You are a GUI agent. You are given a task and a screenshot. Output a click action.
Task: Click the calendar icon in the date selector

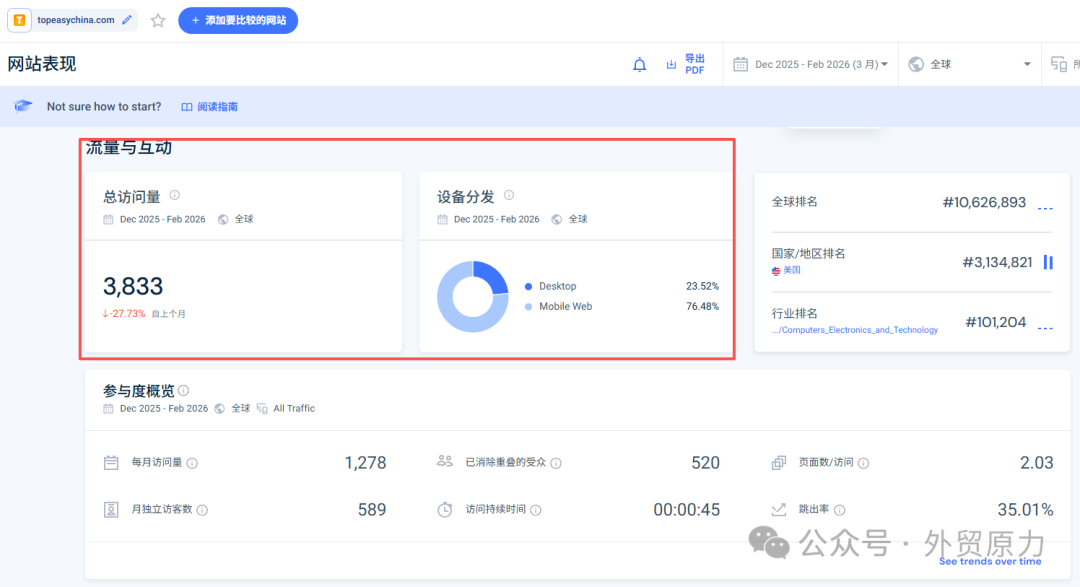[740, 64]
